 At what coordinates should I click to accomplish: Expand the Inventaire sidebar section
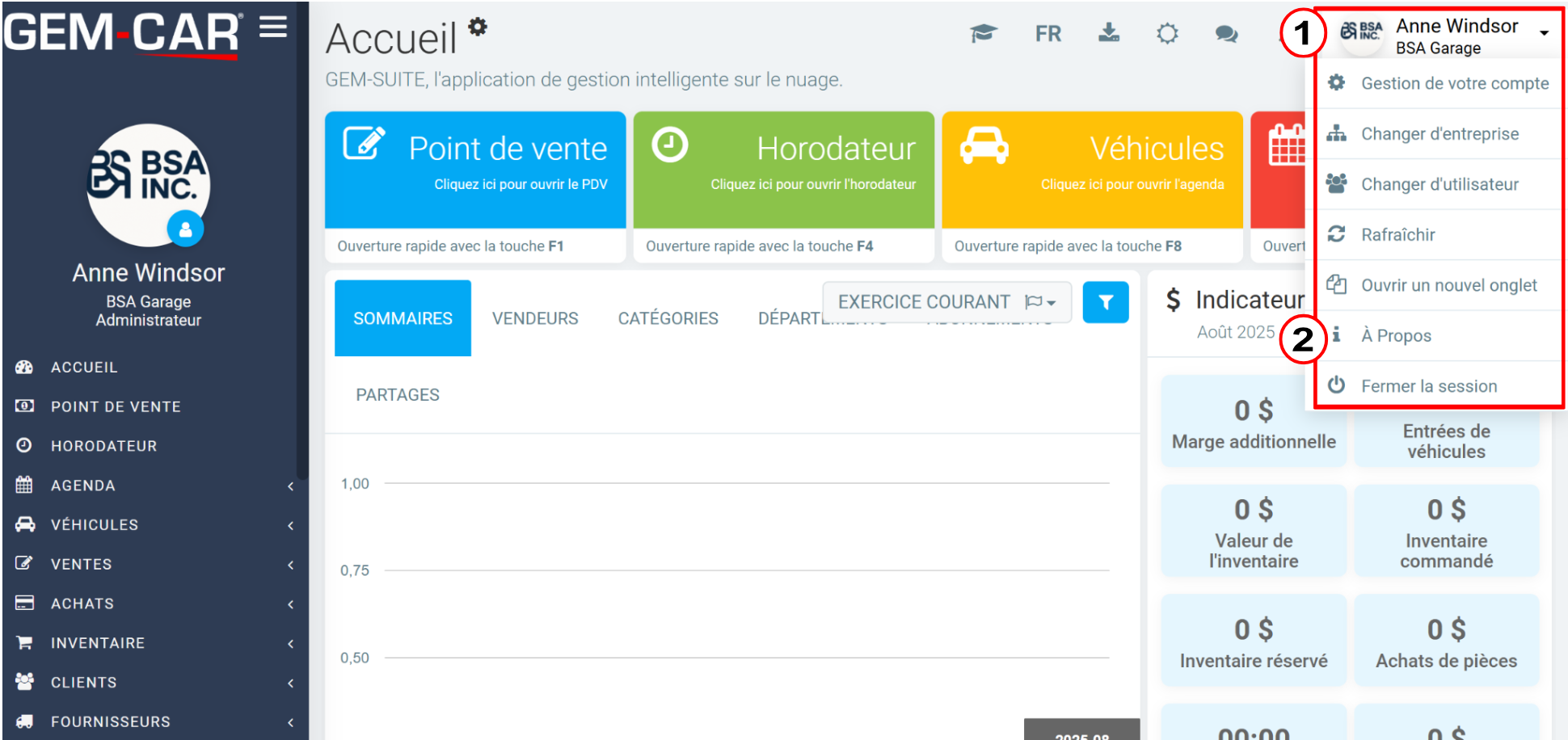(154, 643)
